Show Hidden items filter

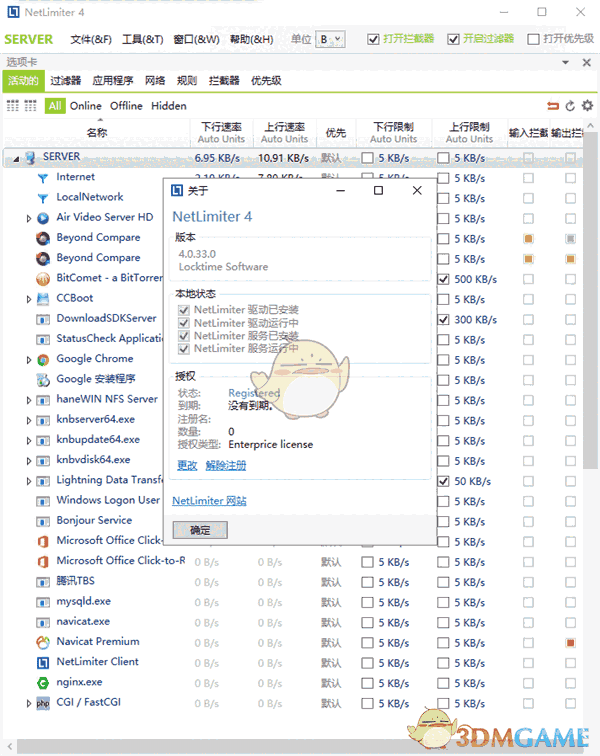(169, 106)
